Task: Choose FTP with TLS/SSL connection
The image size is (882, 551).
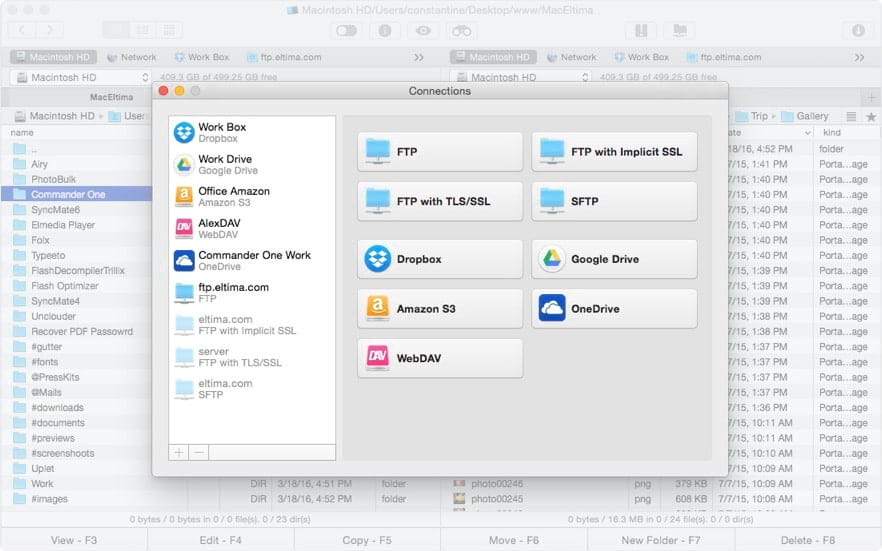Action: click(440, 201)
